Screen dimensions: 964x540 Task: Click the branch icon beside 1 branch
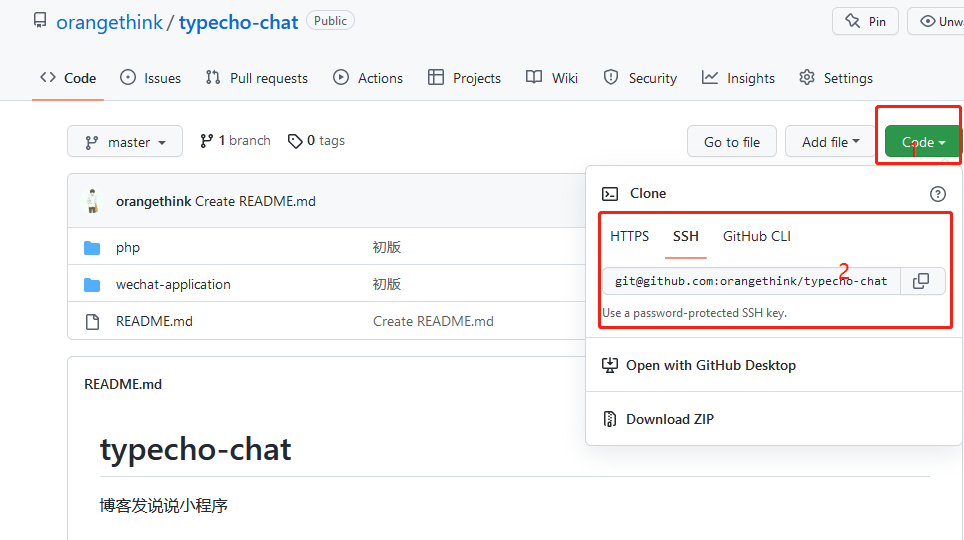point(207,141)
